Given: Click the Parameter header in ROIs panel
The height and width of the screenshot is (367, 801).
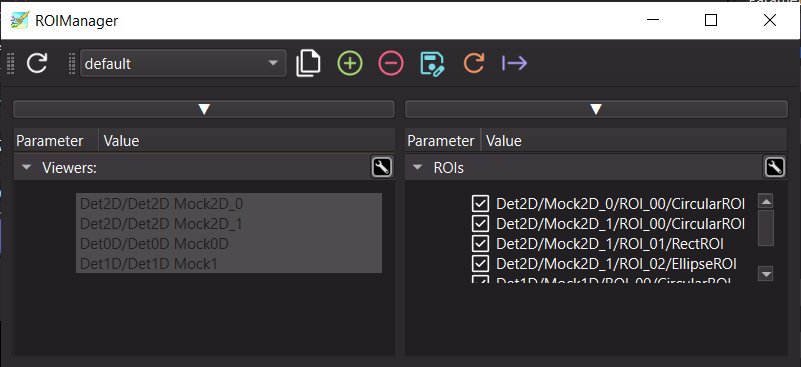Looking at the screenshot, I should coord(441,141).
